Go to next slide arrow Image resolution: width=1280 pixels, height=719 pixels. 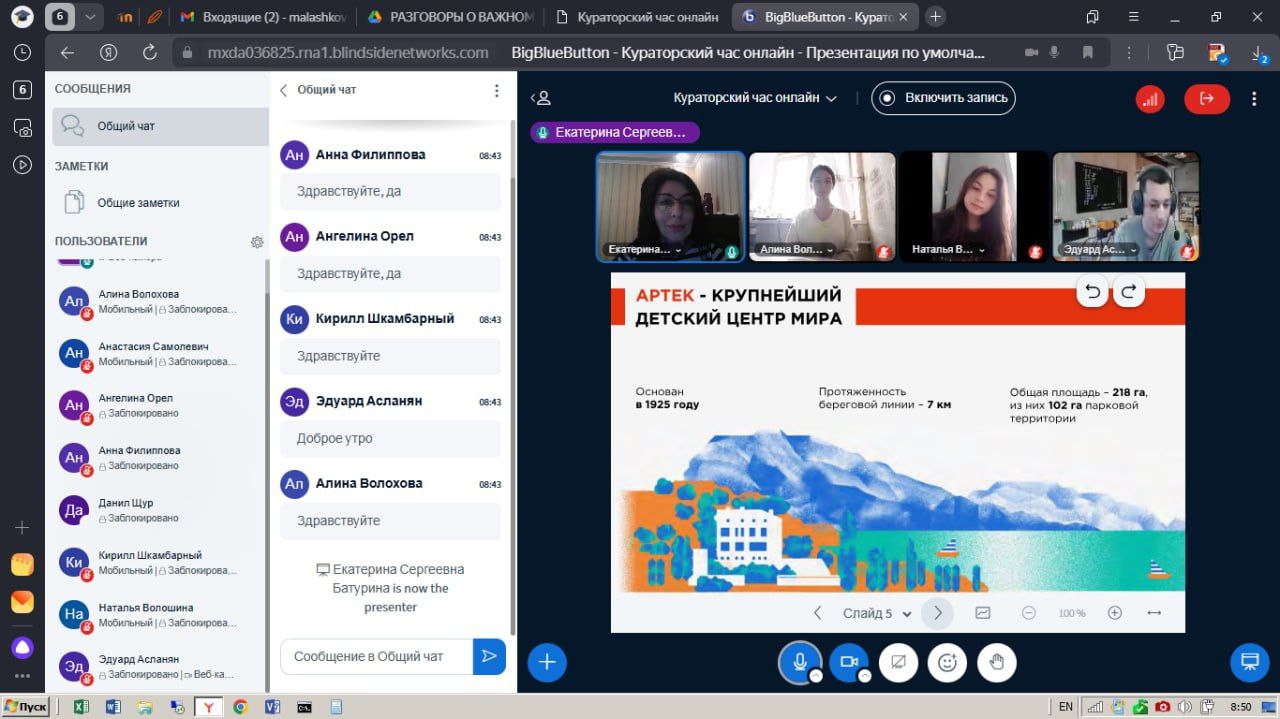[x=937, y=613]
